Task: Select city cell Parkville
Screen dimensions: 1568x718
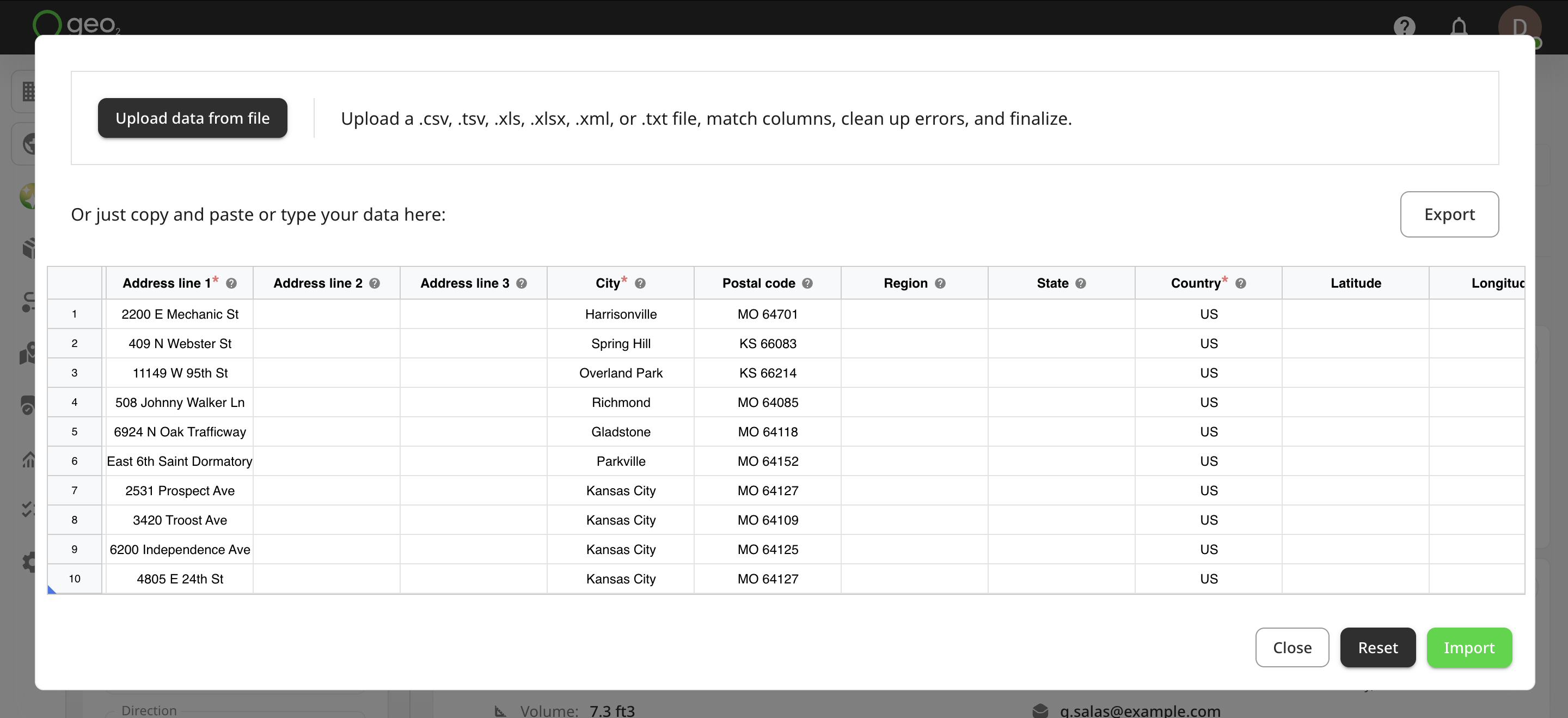Action: (620, 461)
